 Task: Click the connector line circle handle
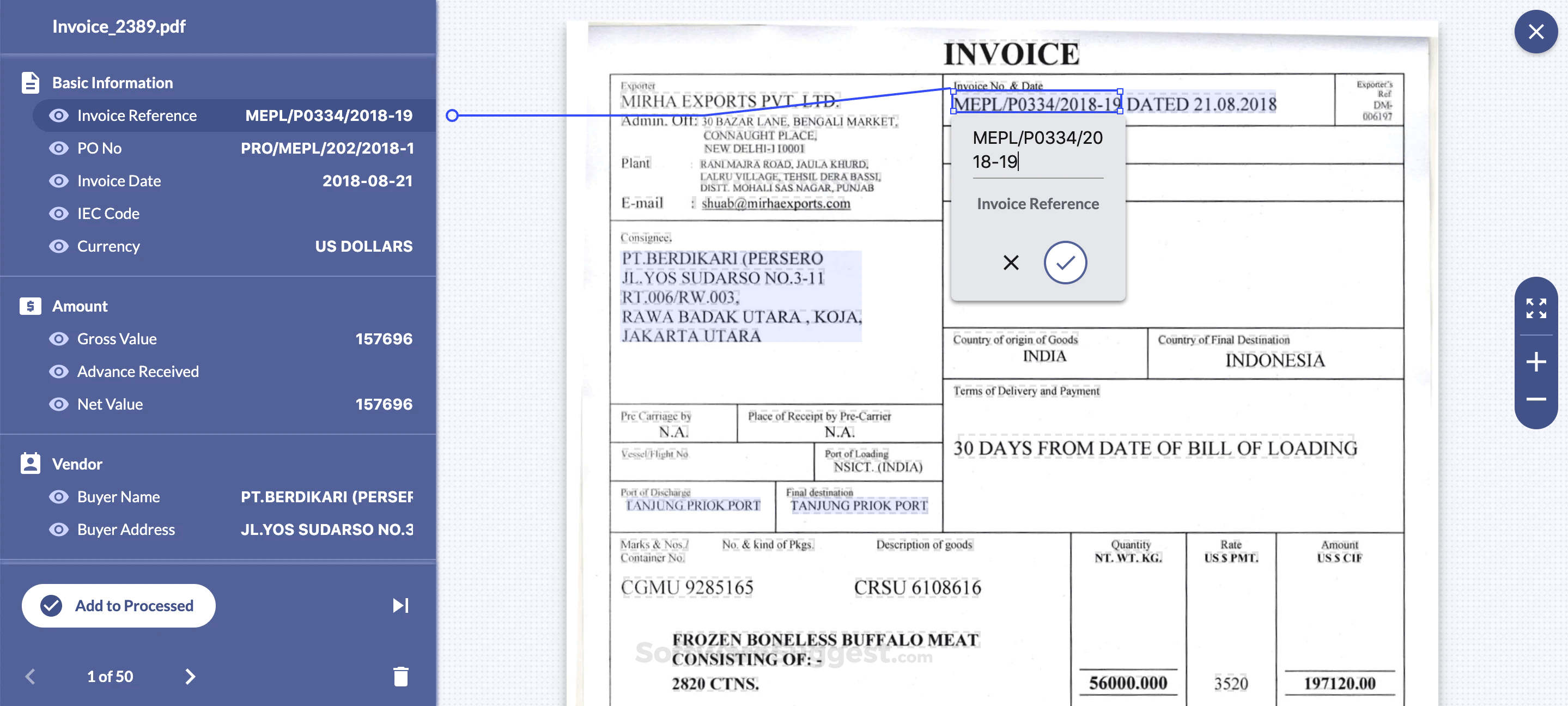(x=452, y=115)
